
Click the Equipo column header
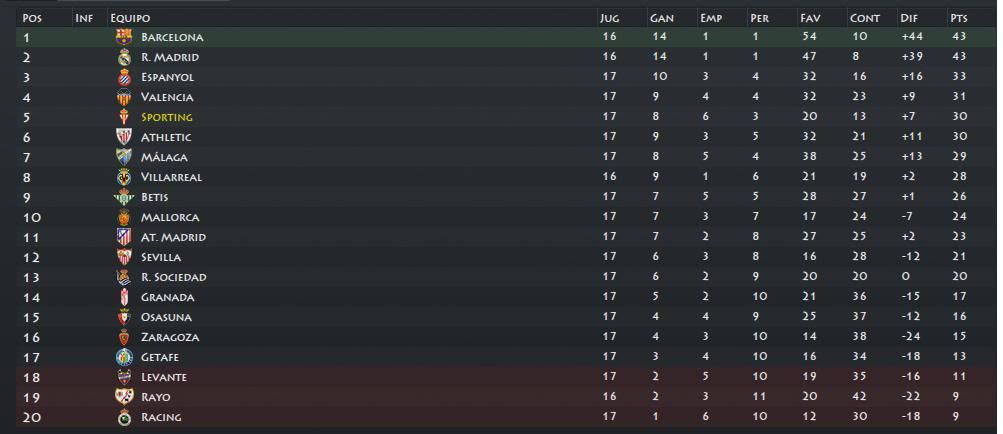pos(130,18)
